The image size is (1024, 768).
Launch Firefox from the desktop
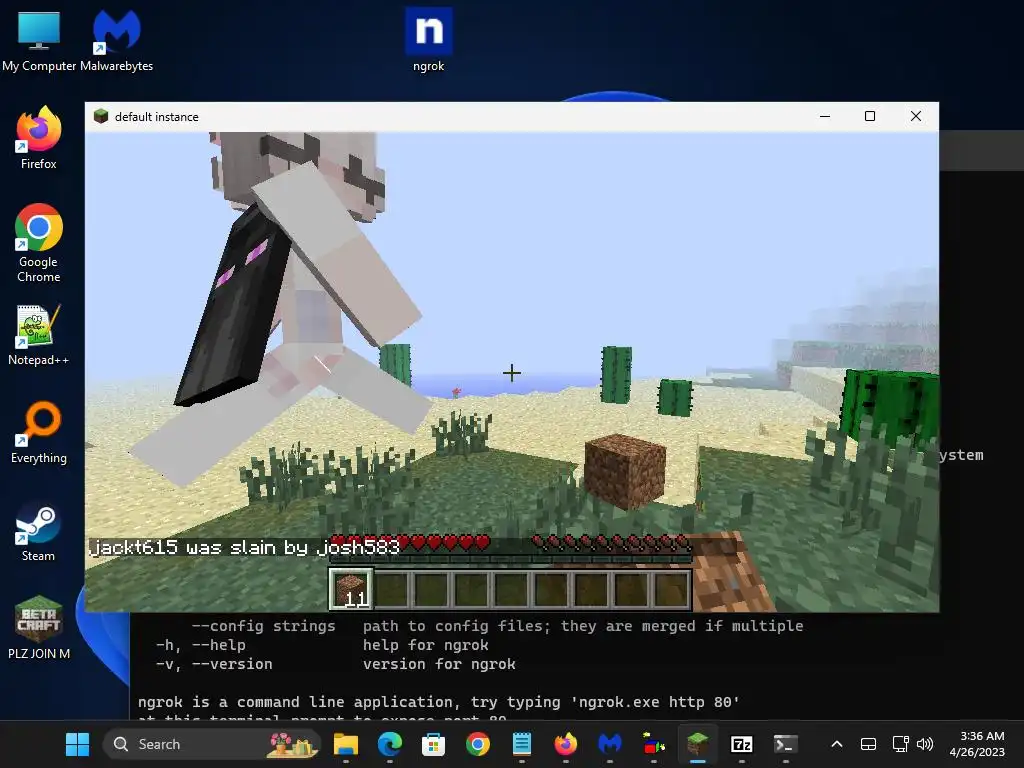click(x=39, y=138)
